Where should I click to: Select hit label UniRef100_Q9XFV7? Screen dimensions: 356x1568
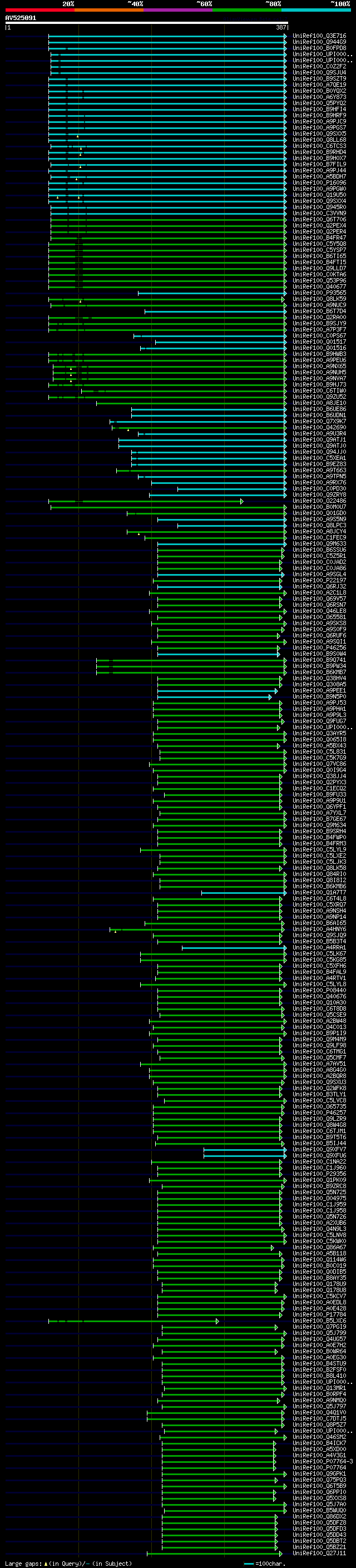click(x=319, y=1149)
